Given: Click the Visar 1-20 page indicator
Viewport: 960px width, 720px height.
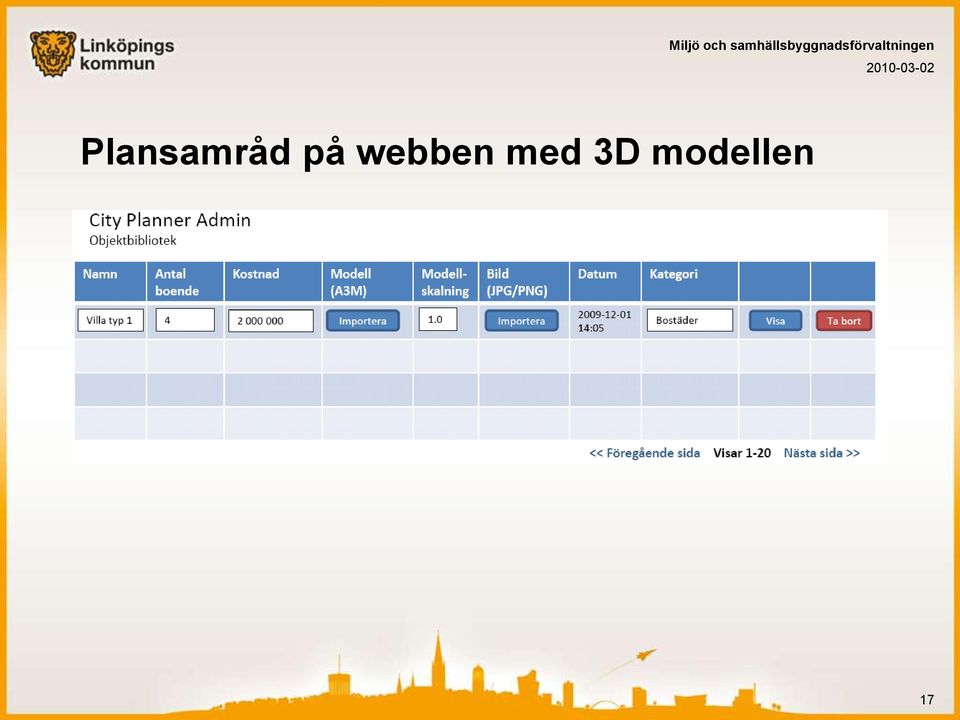Looking at the screenshot, I should [742, 453].
